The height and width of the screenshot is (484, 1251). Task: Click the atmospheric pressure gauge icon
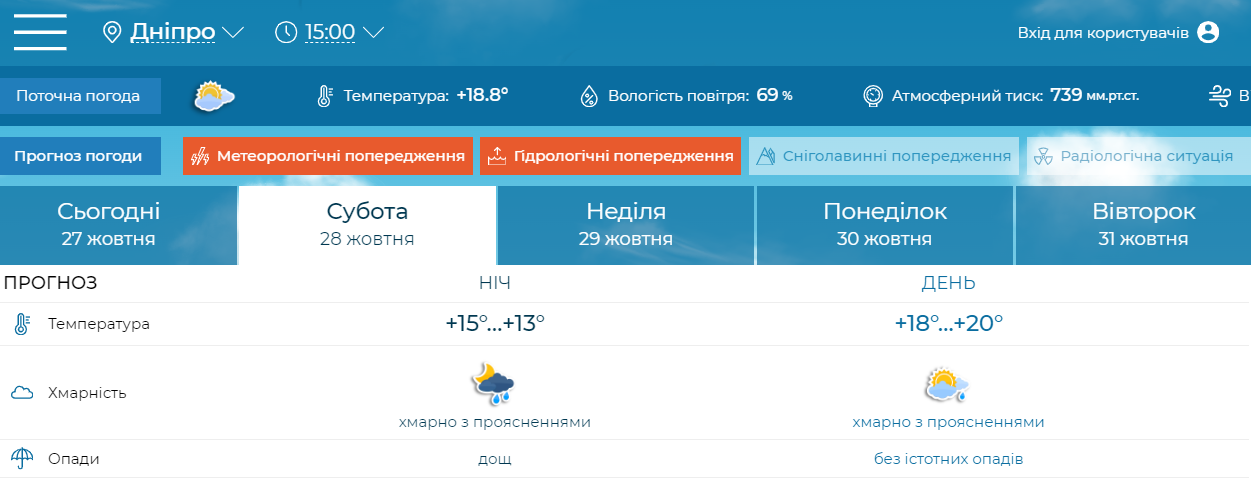873,96
